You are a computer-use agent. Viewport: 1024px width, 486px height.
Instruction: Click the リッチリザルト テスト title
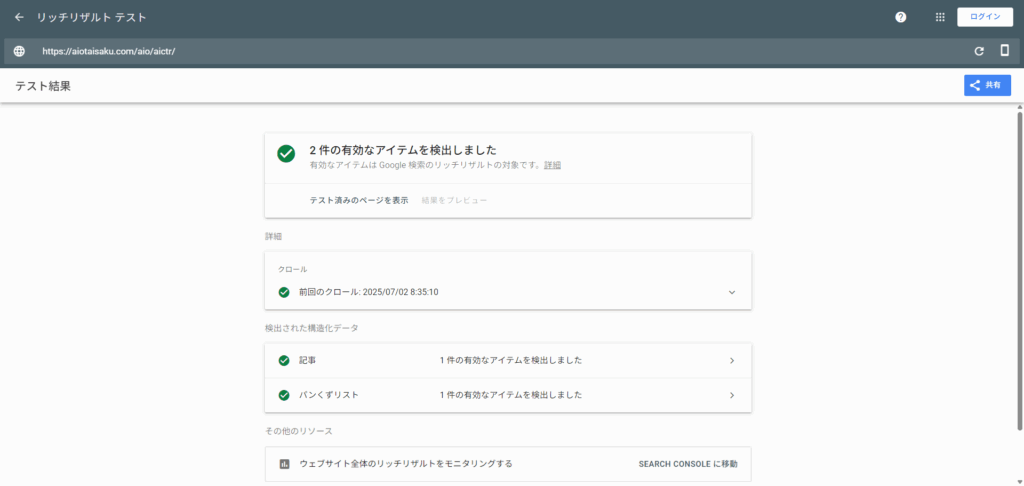[91, 18]
